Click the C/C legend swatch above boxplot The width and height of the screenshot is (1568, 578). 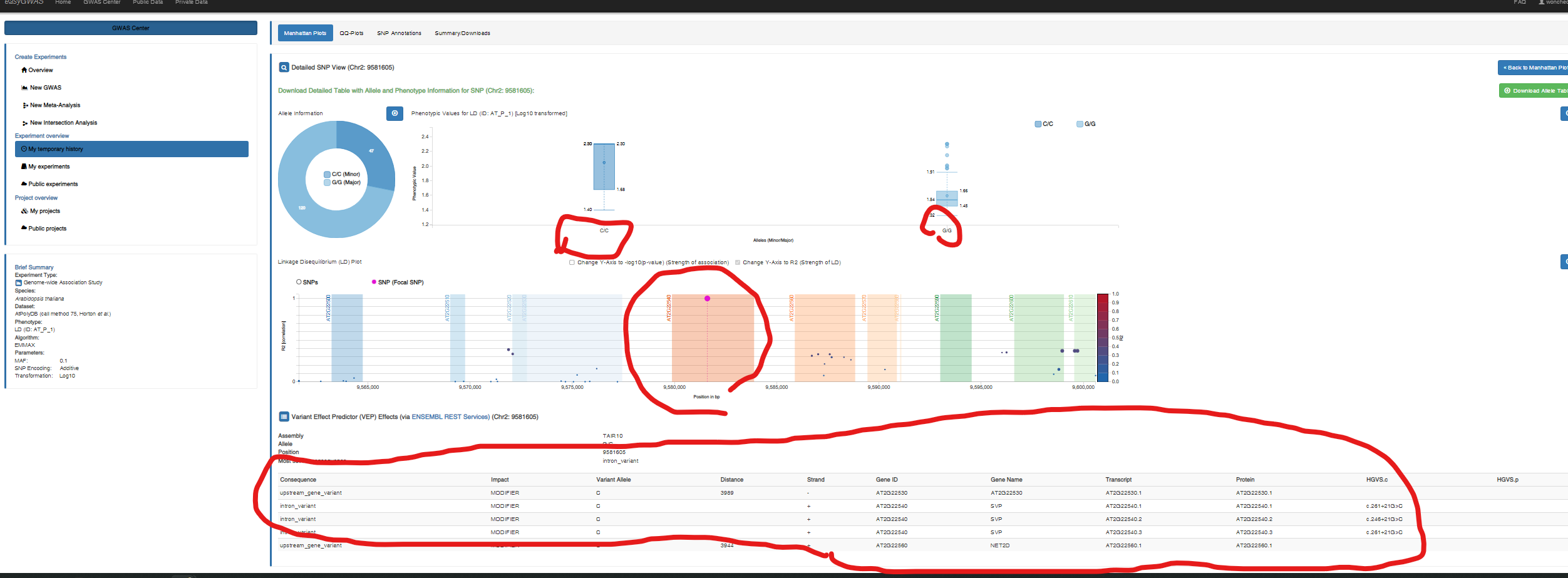tap(1038, 124)
